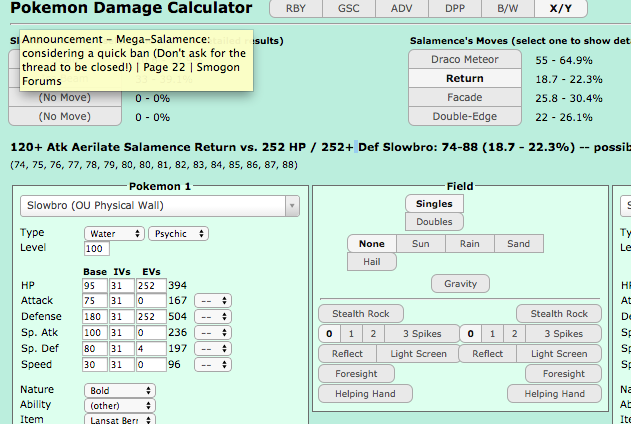The height and width of the screenshot is (424, 631).
Task: Toggle Stealth Rock on Pokemon 1's side
Action: (x=361, y=314)
